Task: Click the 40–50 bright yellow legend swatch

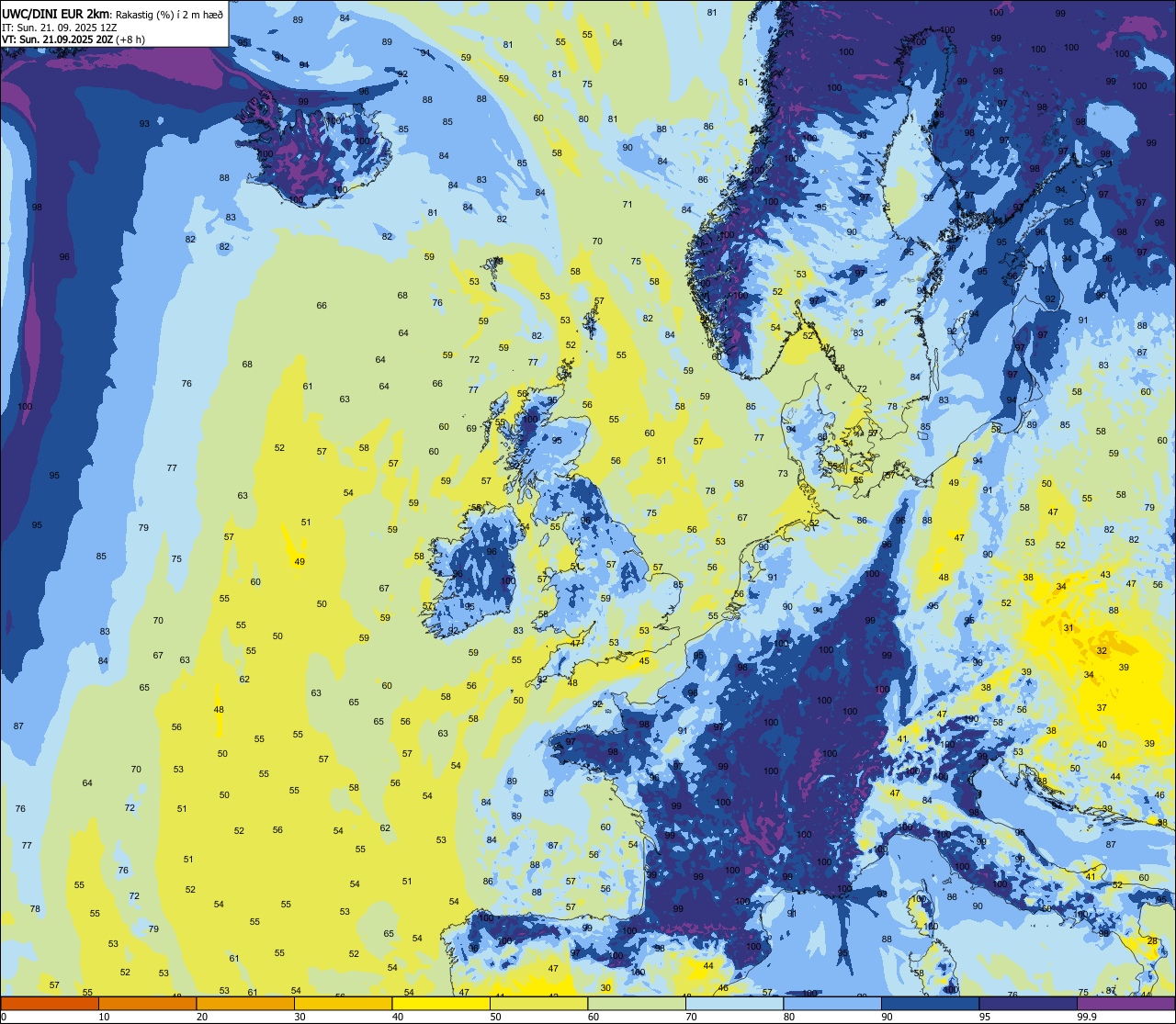Action: coord(441,1003)
